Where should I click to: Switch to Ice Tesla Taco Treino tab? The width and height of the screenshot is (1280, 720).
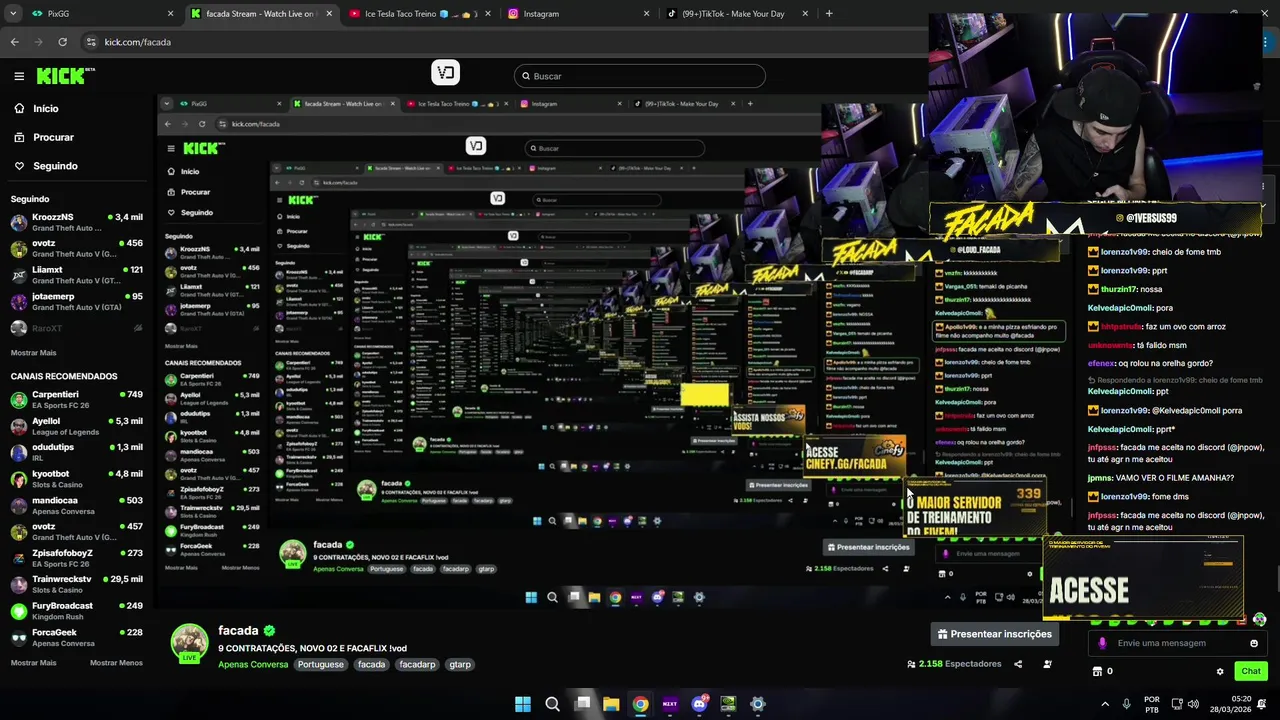pyautogui.click(x=420, y=14)
